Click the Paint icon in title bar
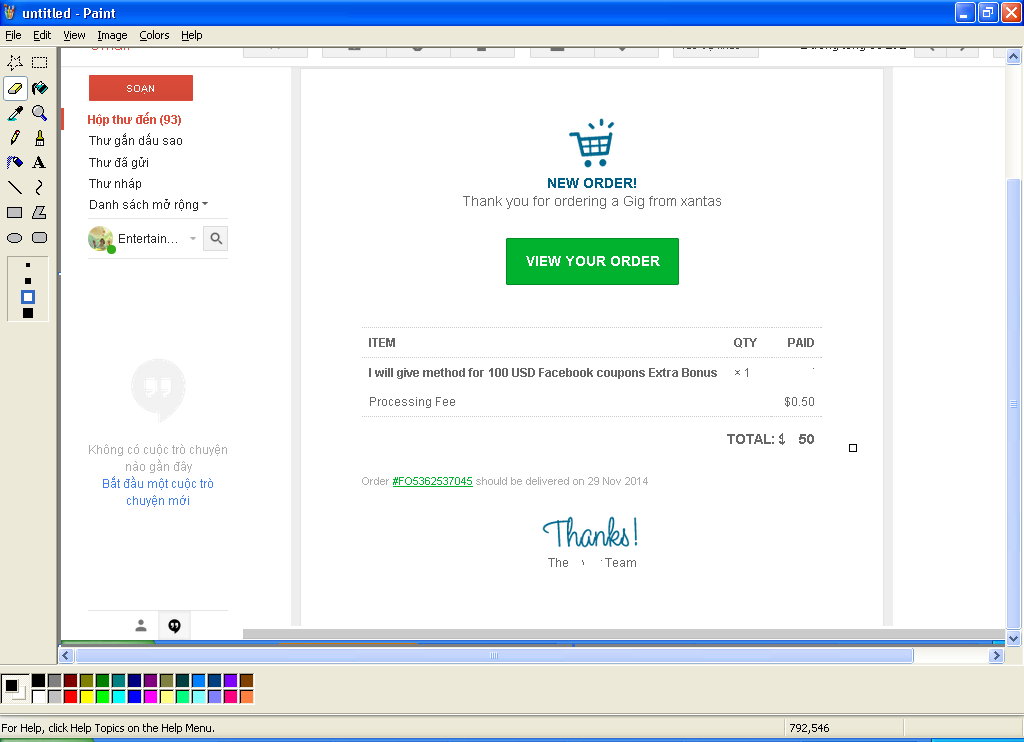The height and width of the screenshot is (742, 1024). tap(9, 12)
